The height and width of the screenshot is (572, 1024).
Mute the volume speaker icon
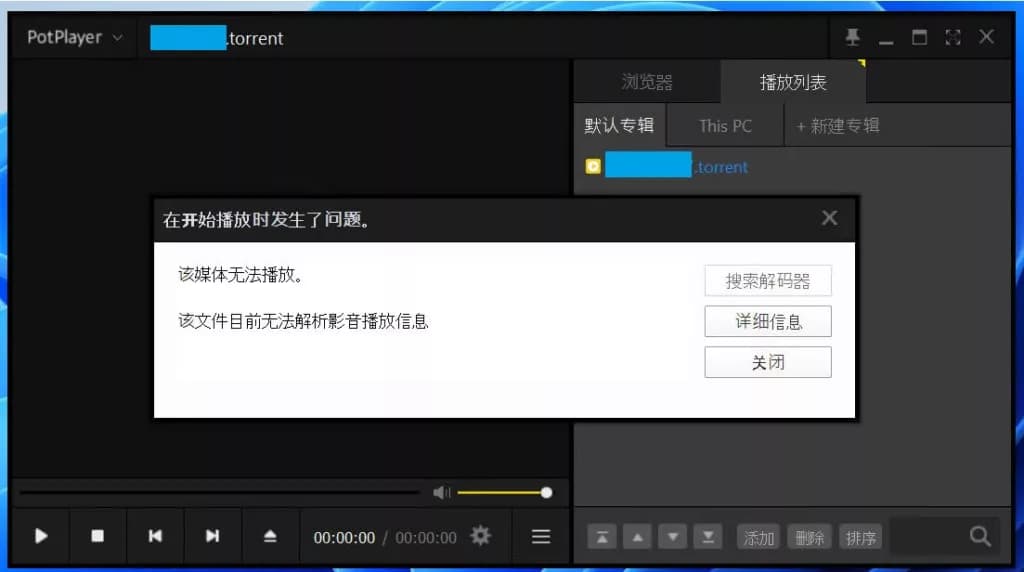tap(441, 492)
